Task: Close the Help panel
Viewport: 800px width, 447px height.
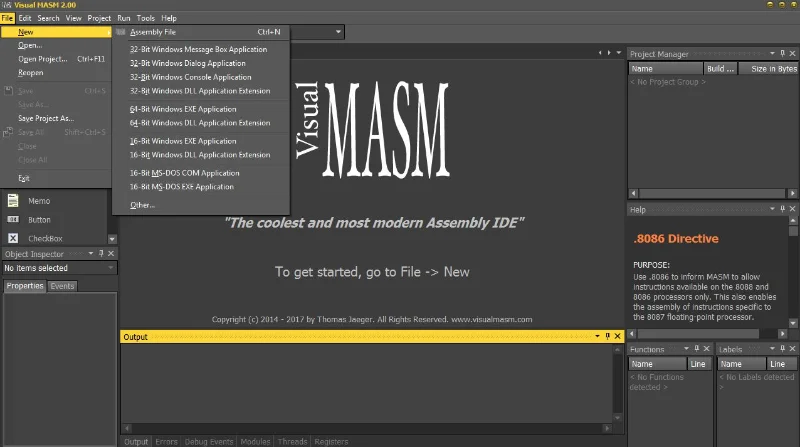Action: click(792, 209)
